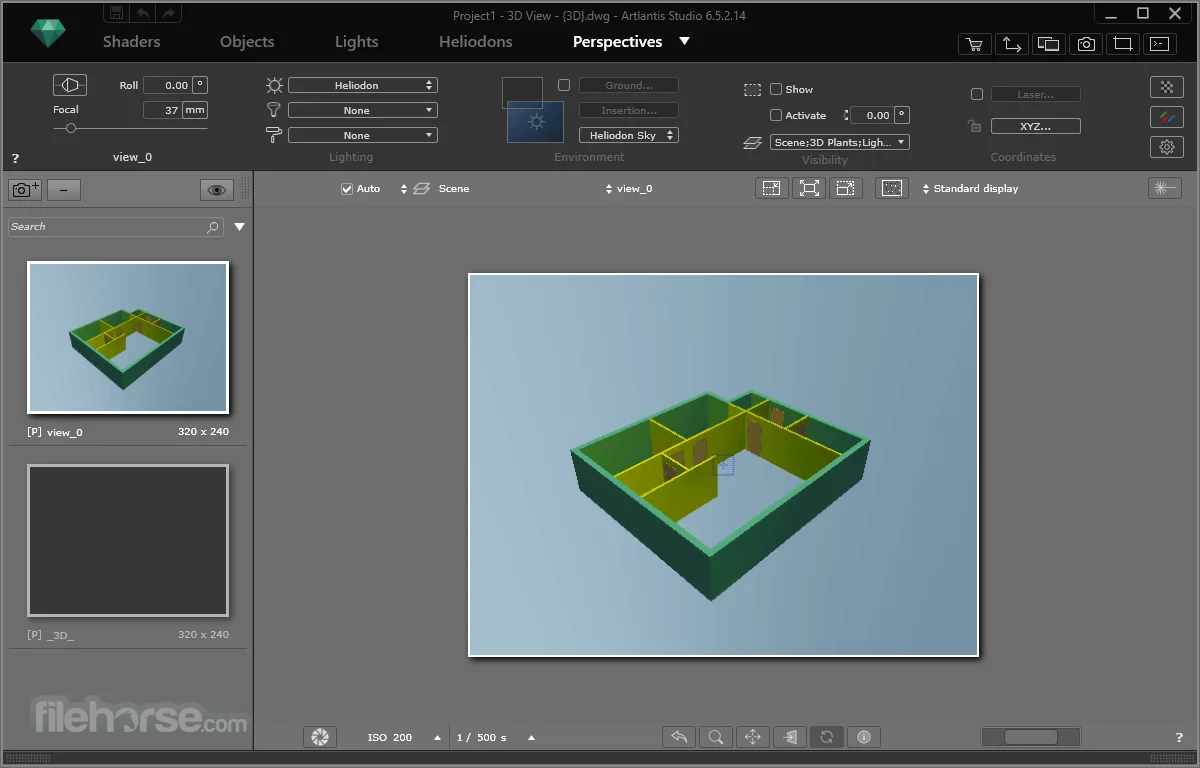Check the Activate checkbox in Visibility
The image size is (1200, 768).
click(776, 115)
